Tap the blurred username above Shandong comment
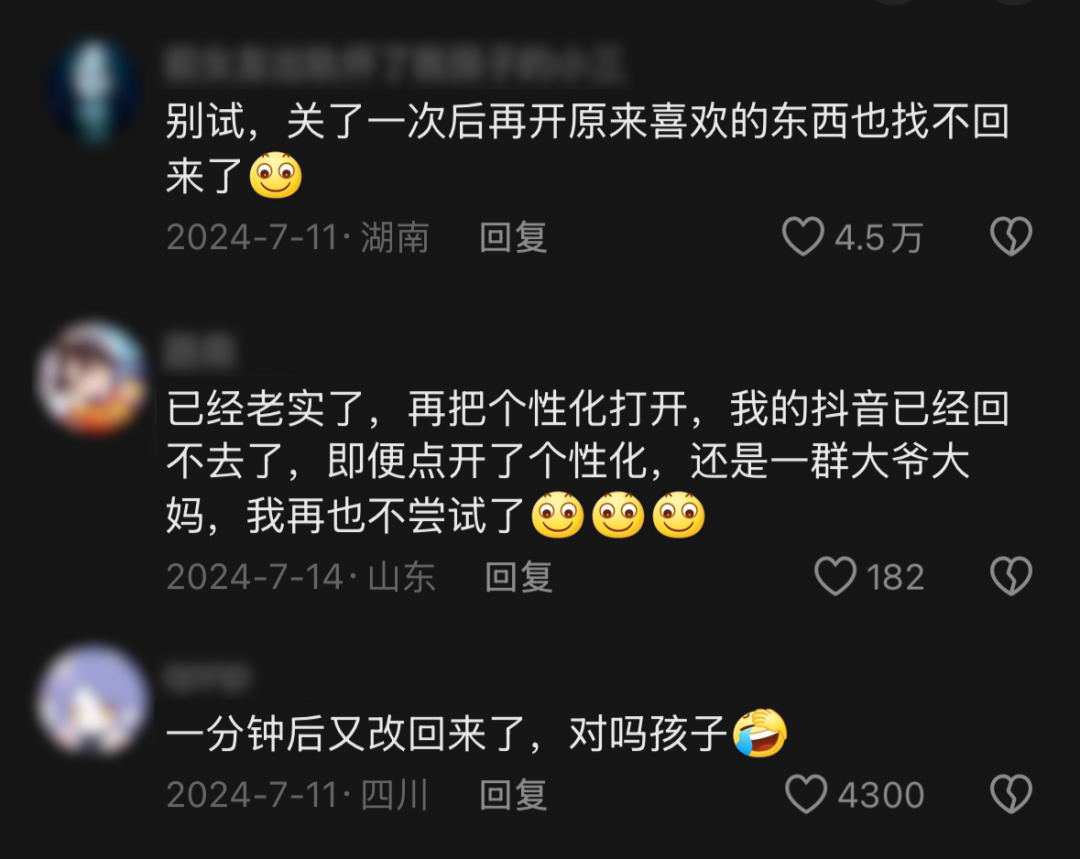The image size is (1080, 859). 200,351
